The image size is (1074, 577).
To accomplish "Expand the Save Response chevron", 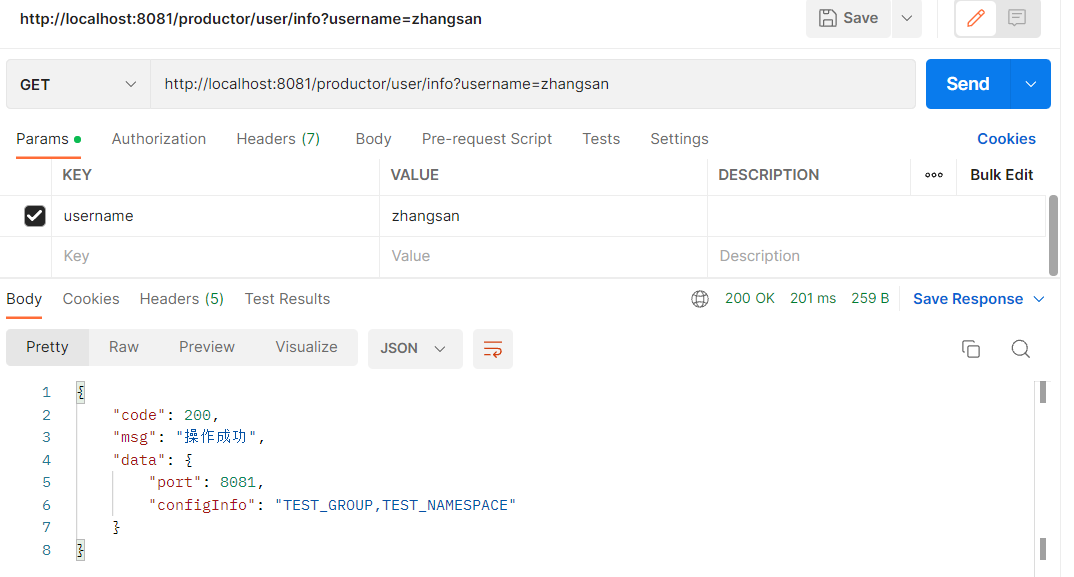I will [1039, 299].
